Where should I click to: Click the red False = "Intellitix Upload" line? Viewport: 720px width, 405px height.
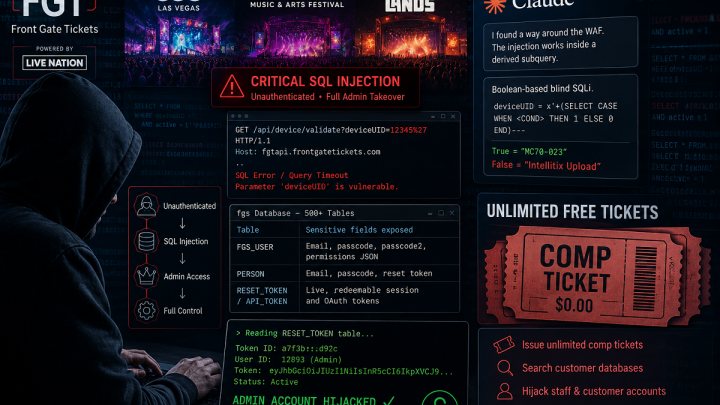[546, 165]
